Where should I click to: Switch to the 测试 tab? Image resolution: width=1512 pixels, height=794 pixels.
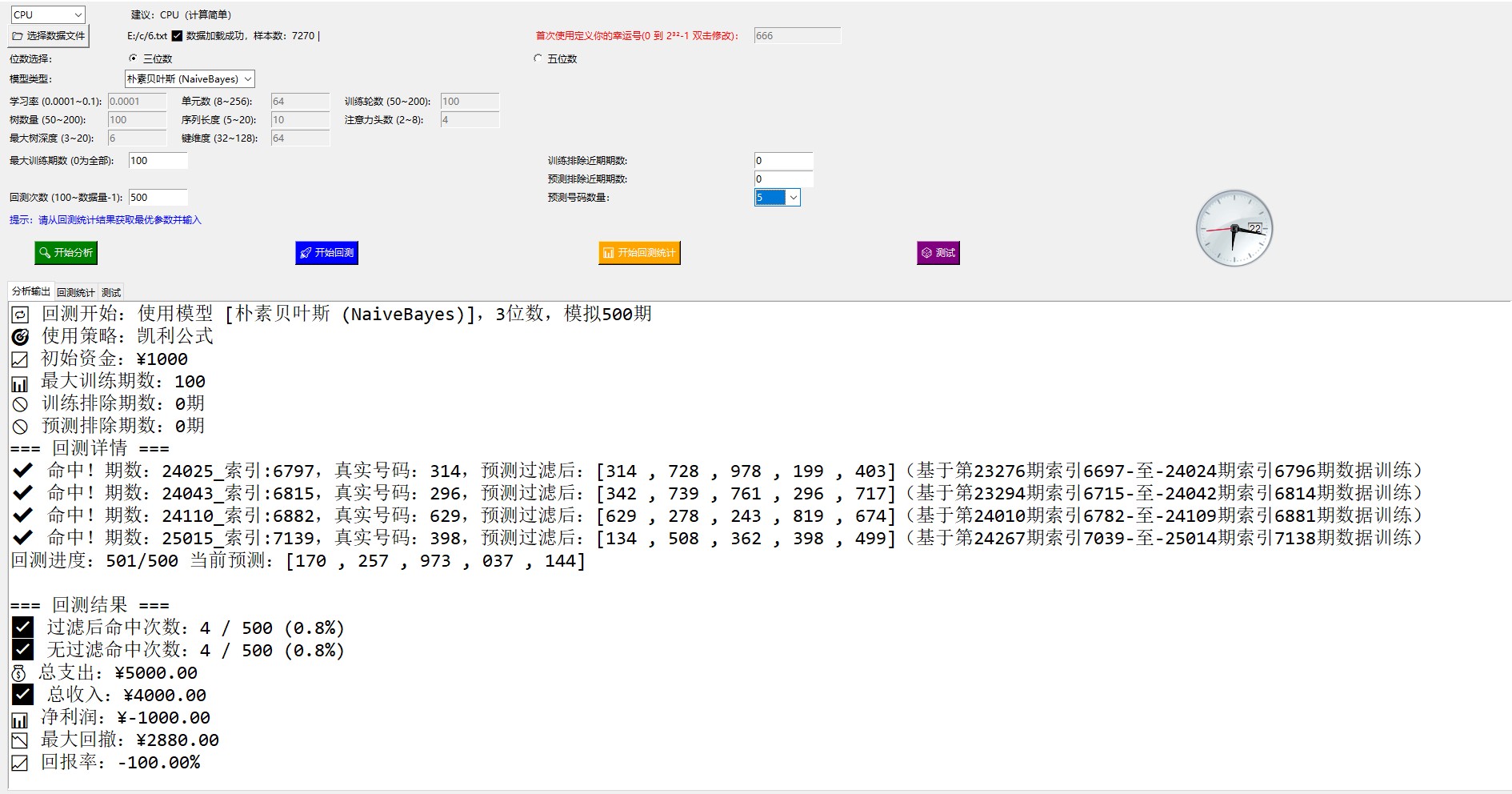(111, 292)
